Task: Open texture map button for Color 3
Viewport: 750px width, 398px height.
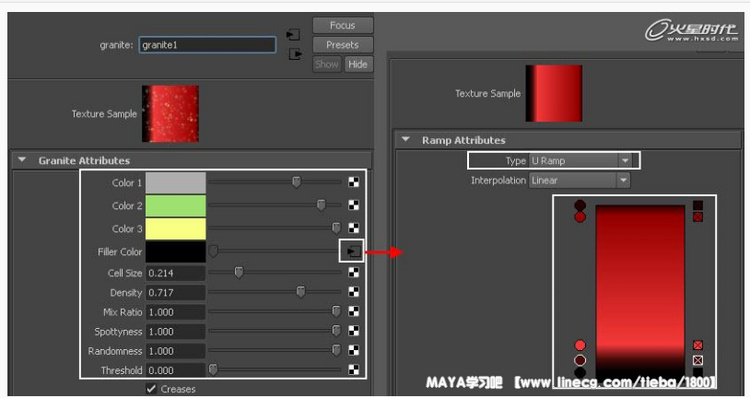Action: [353, 228]
